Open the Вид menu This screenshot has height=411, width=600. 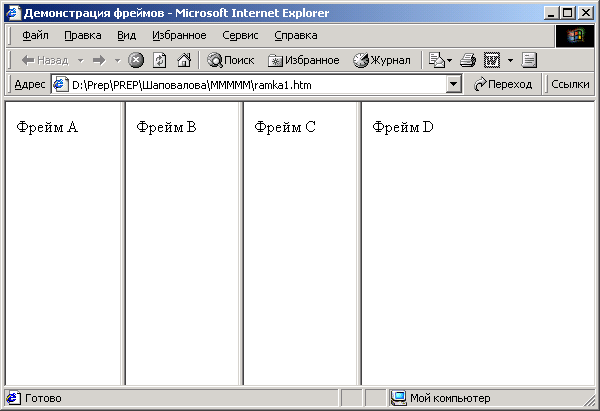click(x=127, y=35)
